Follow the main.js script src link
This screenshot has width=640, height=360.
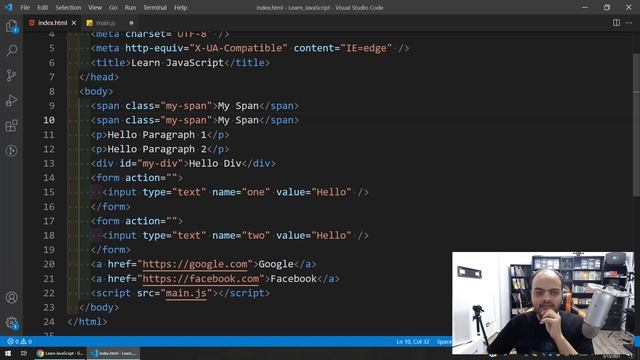click(x=186, y=293)
